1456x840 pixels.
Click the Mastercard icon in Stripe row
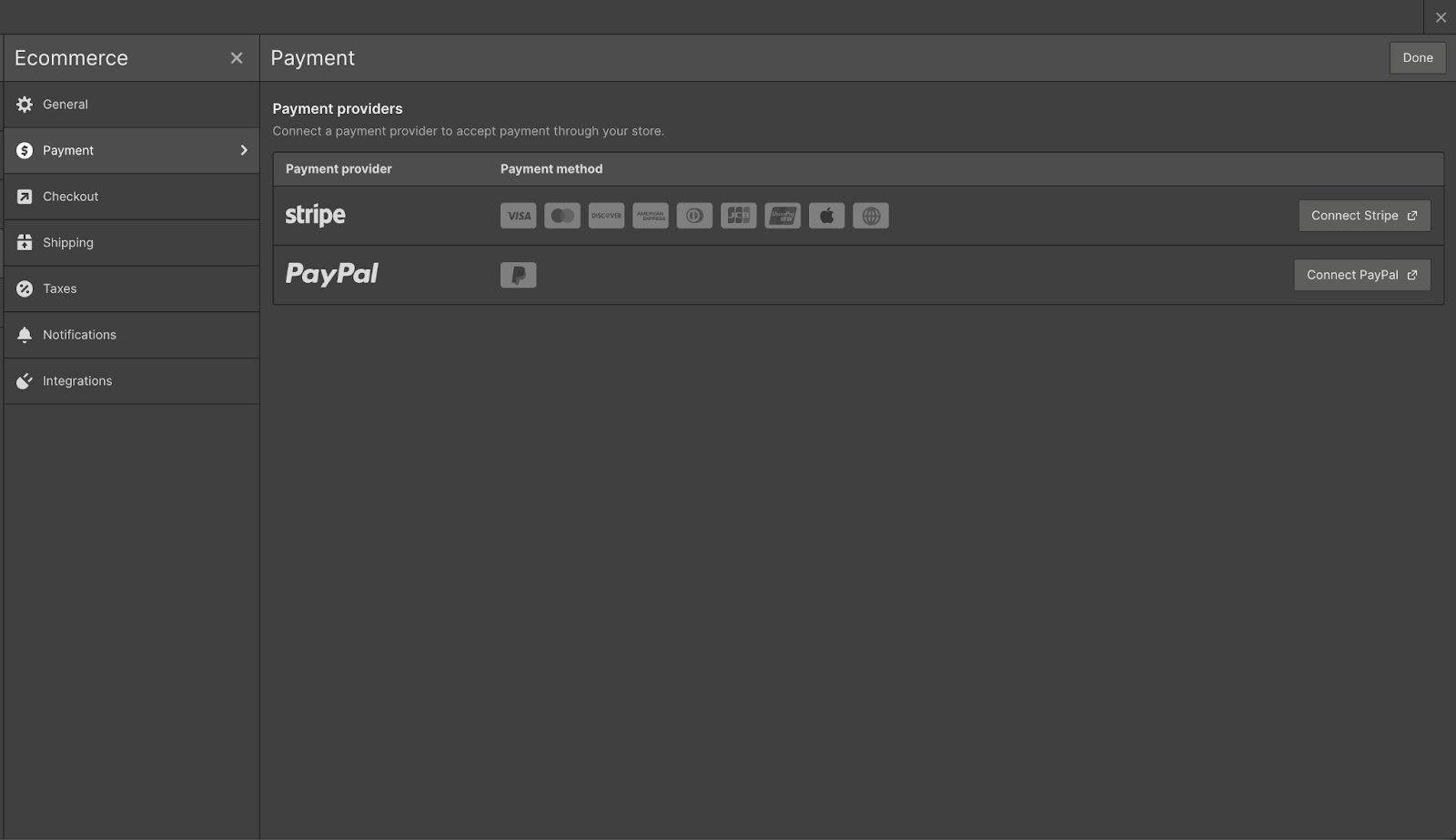tap(561, 215)
